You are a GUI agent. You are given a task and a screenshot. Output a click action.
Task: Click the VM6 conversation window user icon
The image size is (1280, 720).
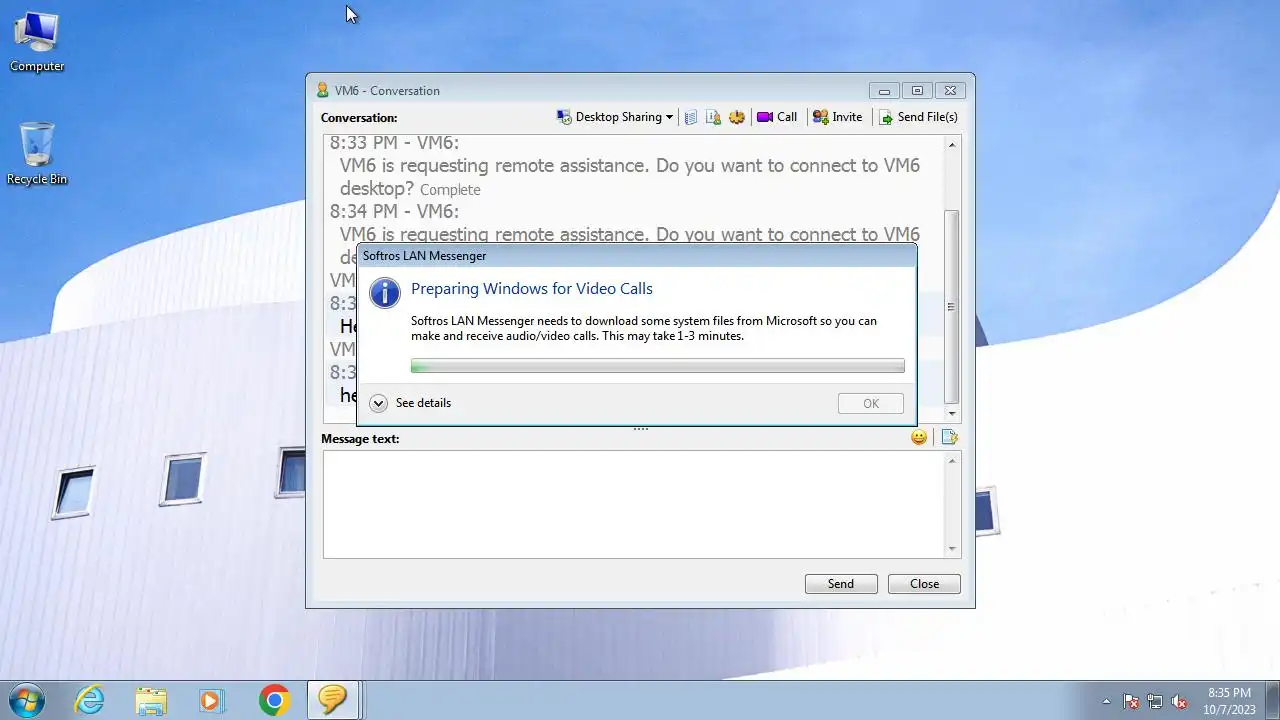(x=322, y=90)
